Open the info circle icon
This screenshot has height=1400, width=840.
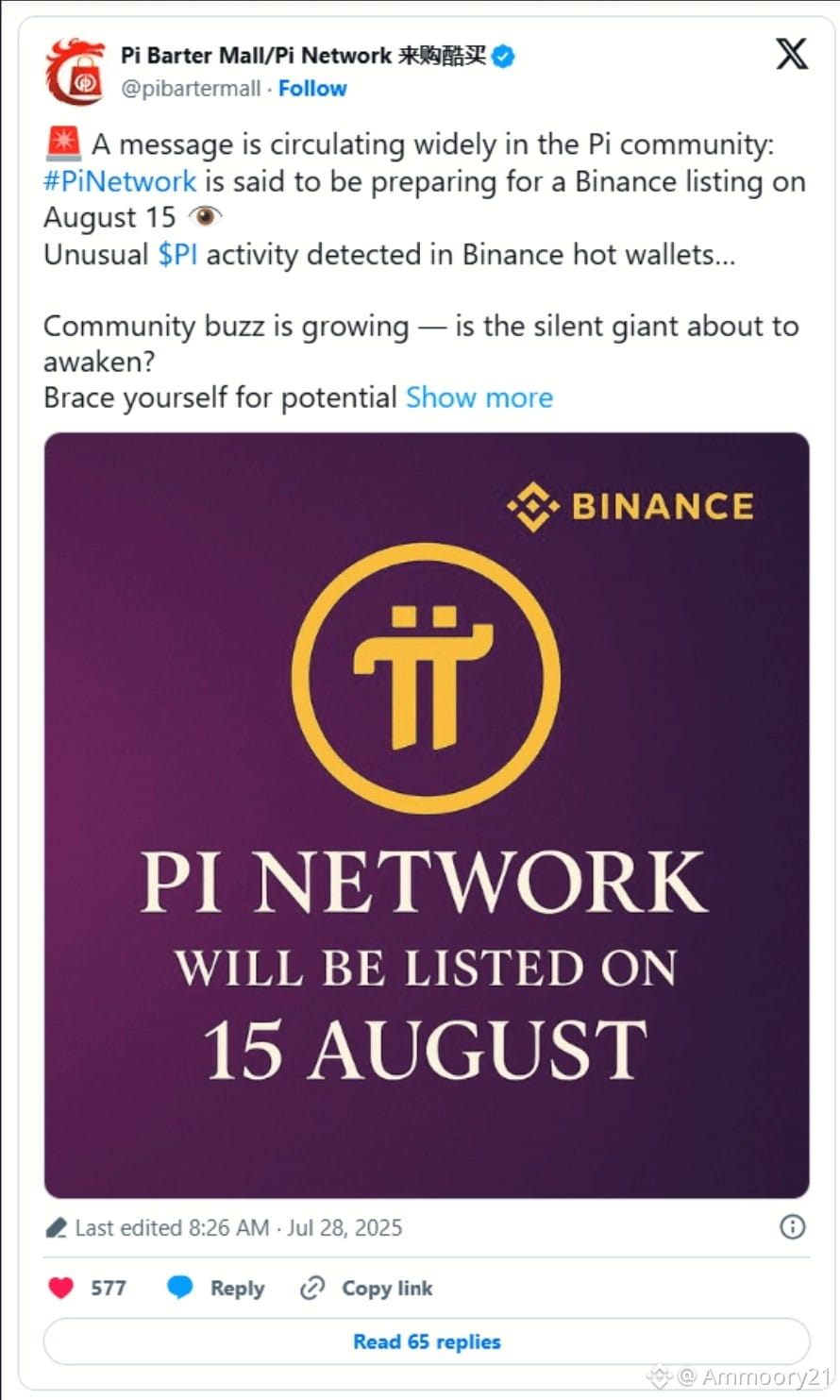coord(792,1226)
